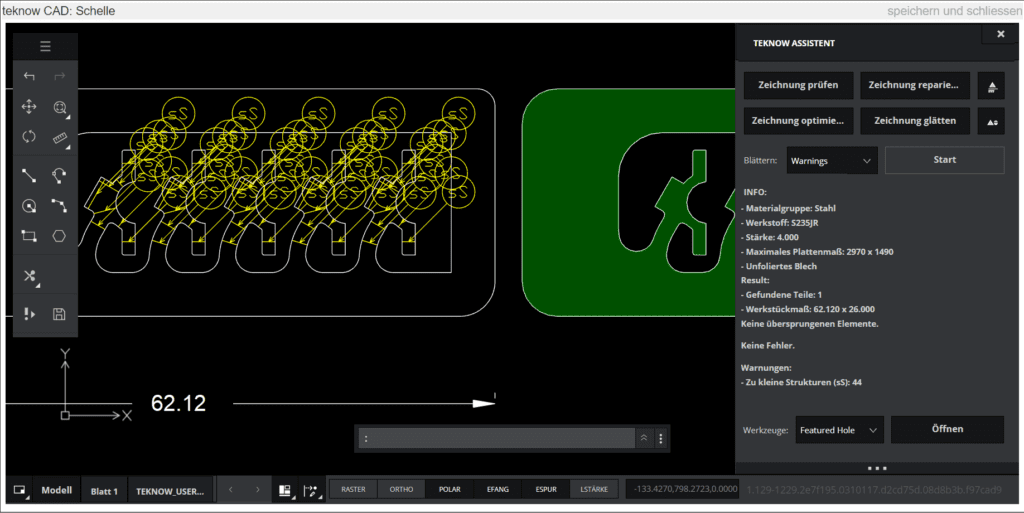Toggle POLAR tracking mode

point(449,489)
